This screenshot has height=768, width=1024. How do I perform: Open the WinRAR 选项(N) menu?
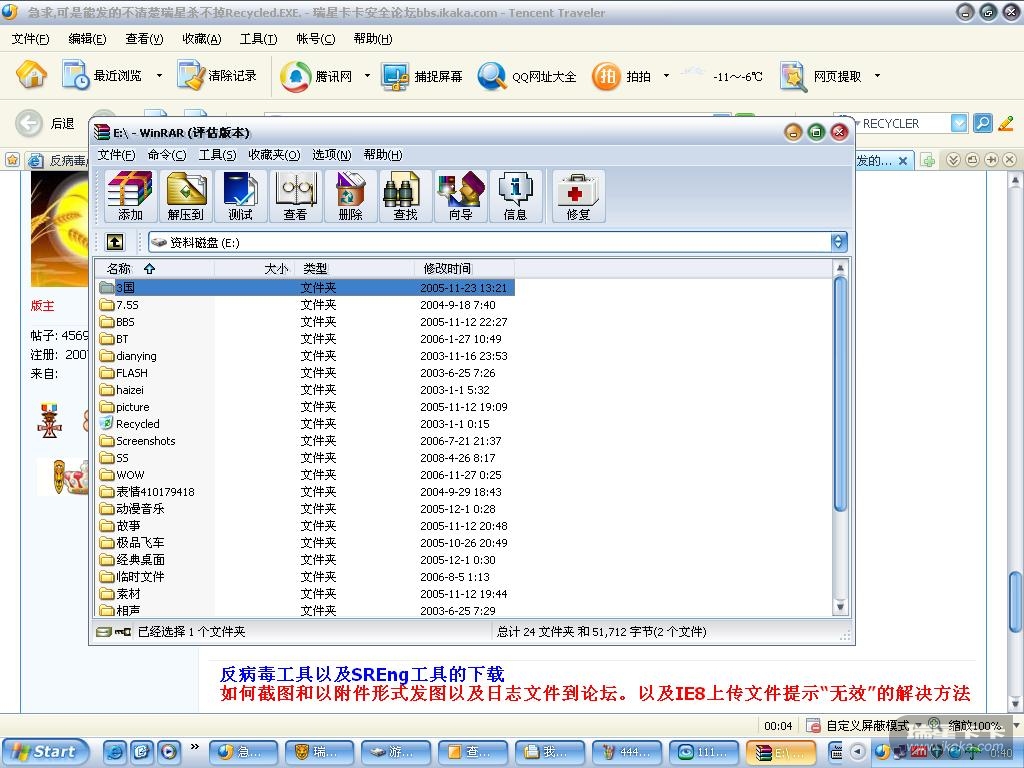331,155
